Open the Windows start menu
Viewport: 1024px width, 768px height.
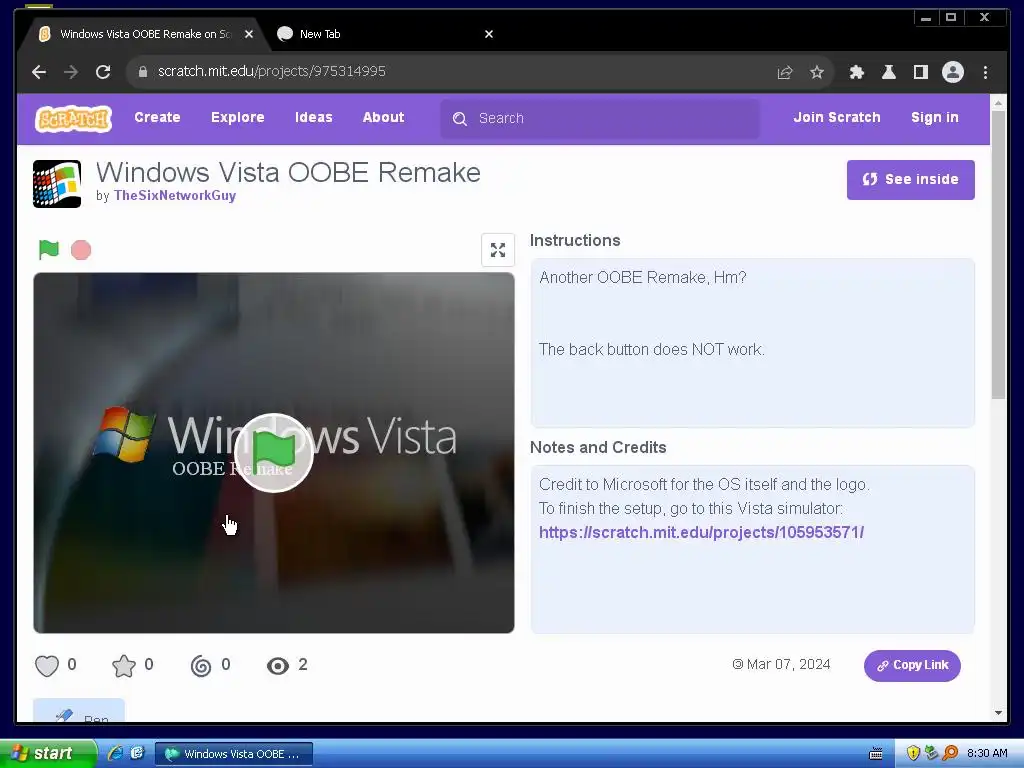point(48,753)
